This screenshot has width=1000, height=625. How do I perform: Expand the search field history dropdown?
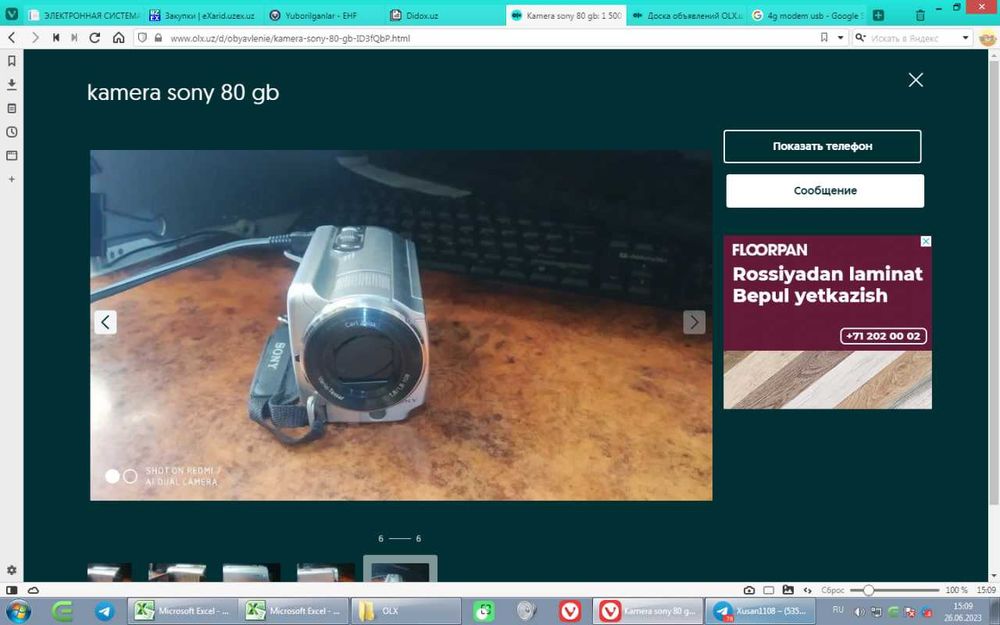(965, 38)
